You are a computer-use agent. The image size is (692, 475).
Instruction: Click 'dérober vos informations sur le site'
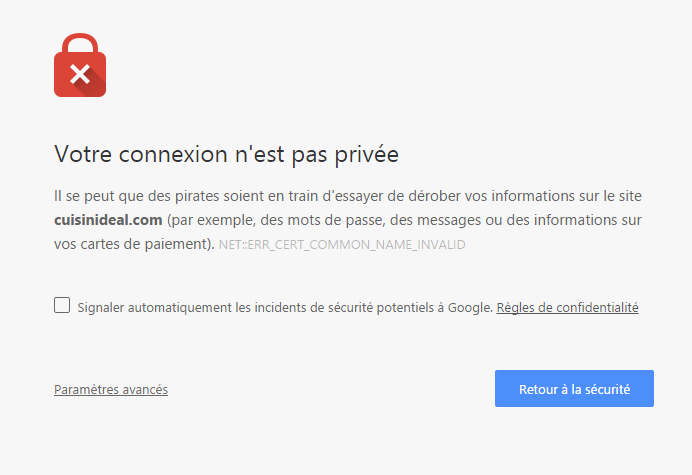click(525, 196)
